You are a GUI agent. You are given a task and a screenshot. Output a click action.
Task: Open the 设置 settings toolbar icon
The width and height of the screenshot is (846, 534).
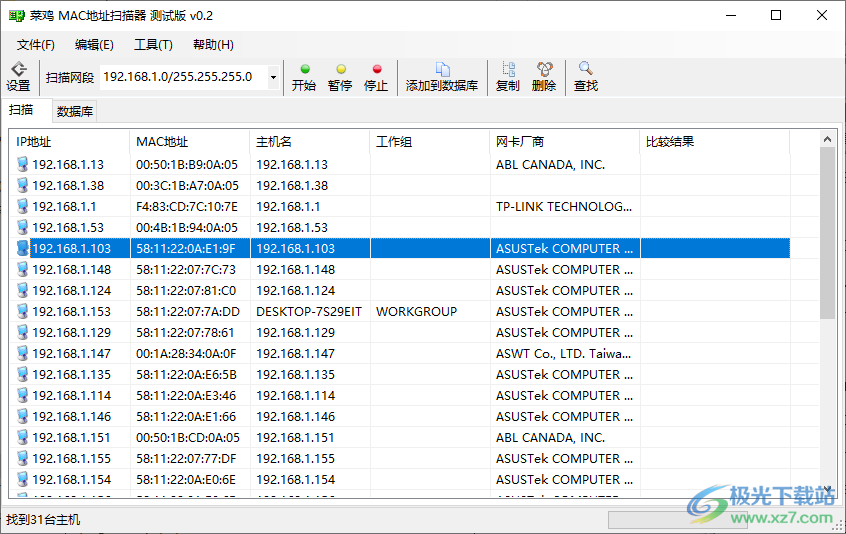18,76
